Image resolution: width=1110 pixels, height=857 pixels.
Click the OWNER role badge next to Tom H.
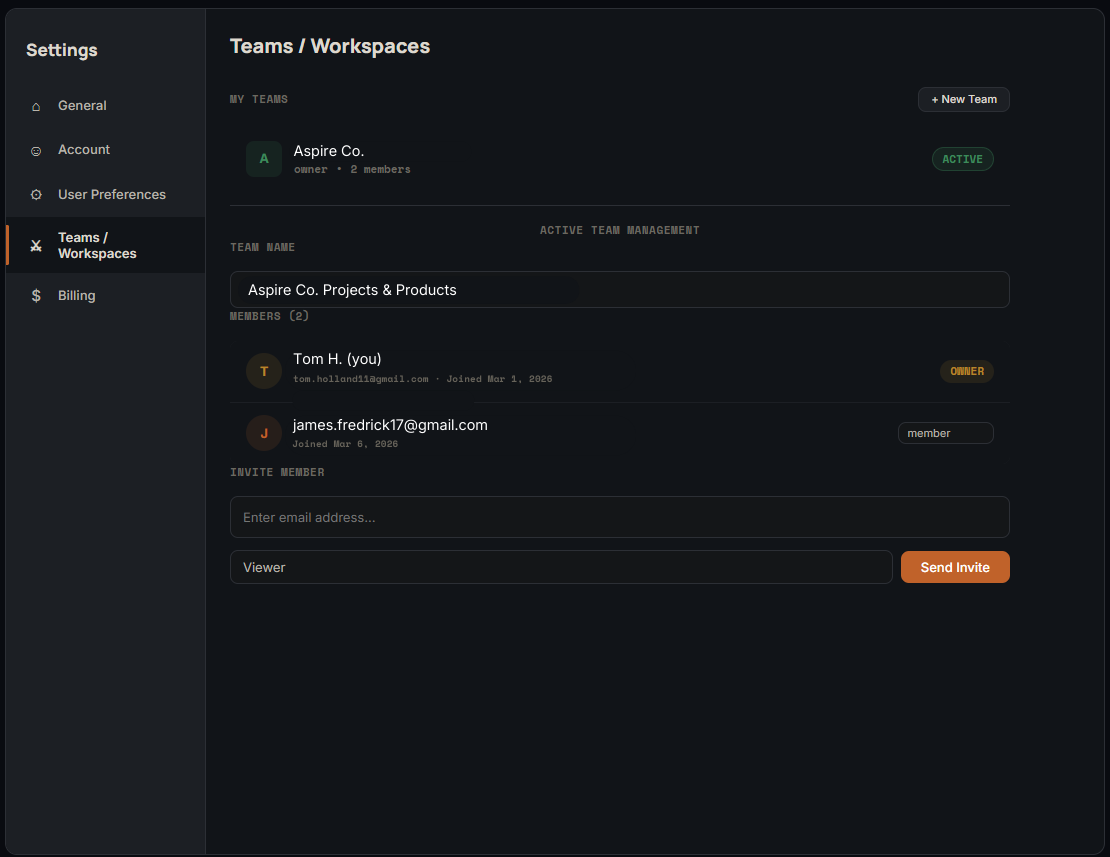(966, 370)
